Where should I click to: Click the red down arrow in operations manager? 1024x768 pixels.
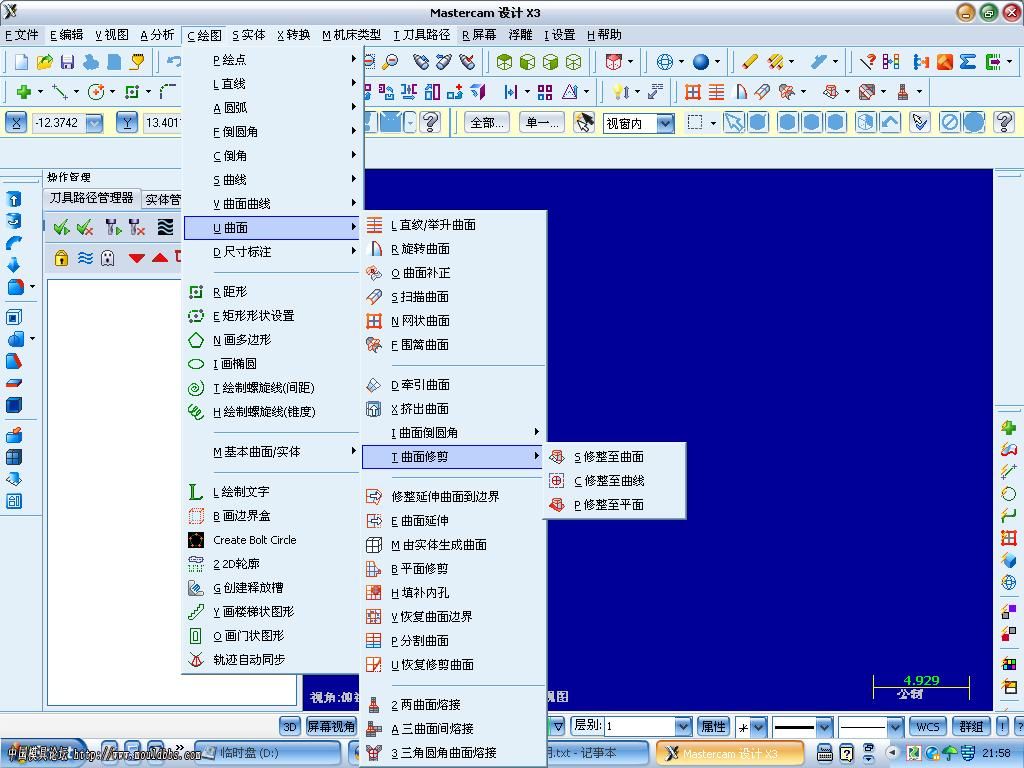[x=136, y=258]
